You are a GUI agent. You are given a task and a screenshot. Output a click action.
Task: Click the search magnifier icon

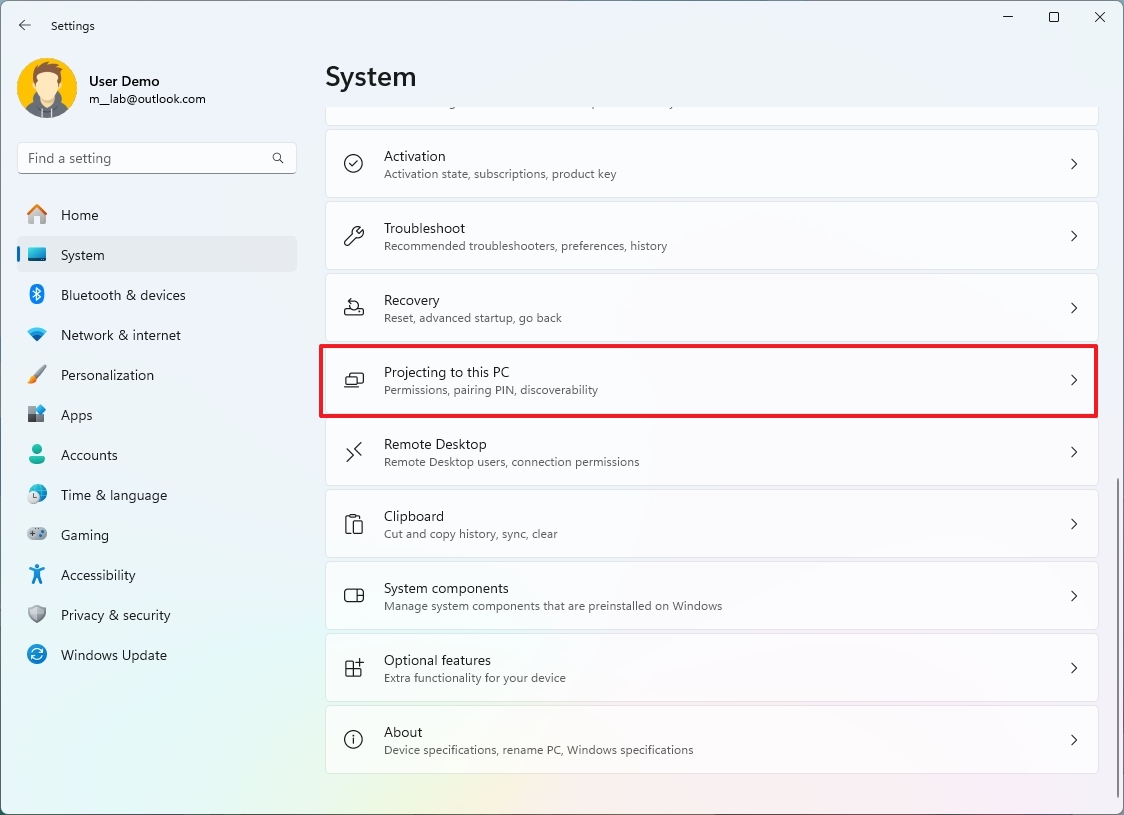278,158
